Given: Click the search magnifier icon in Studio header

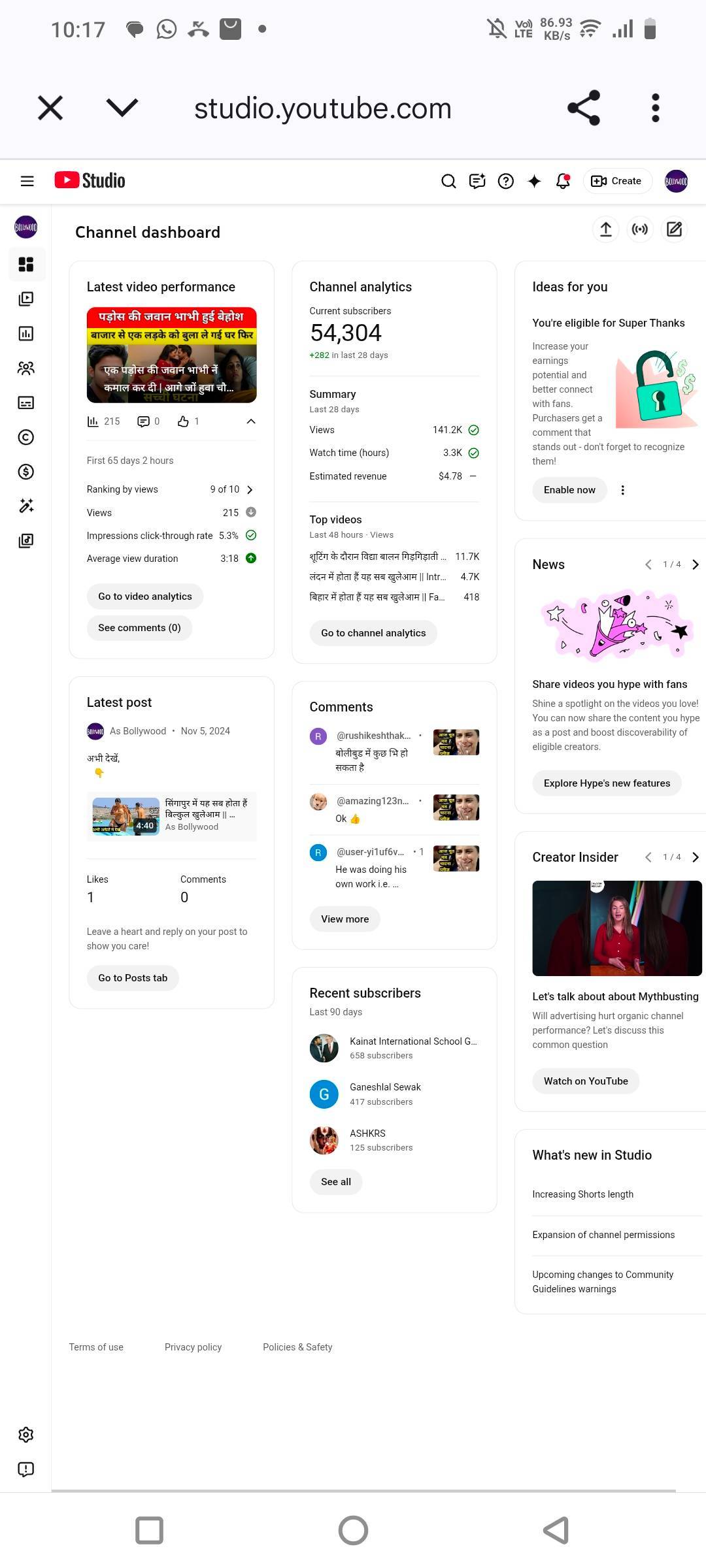Looking at the screenshot, I should tap(448, 181).
